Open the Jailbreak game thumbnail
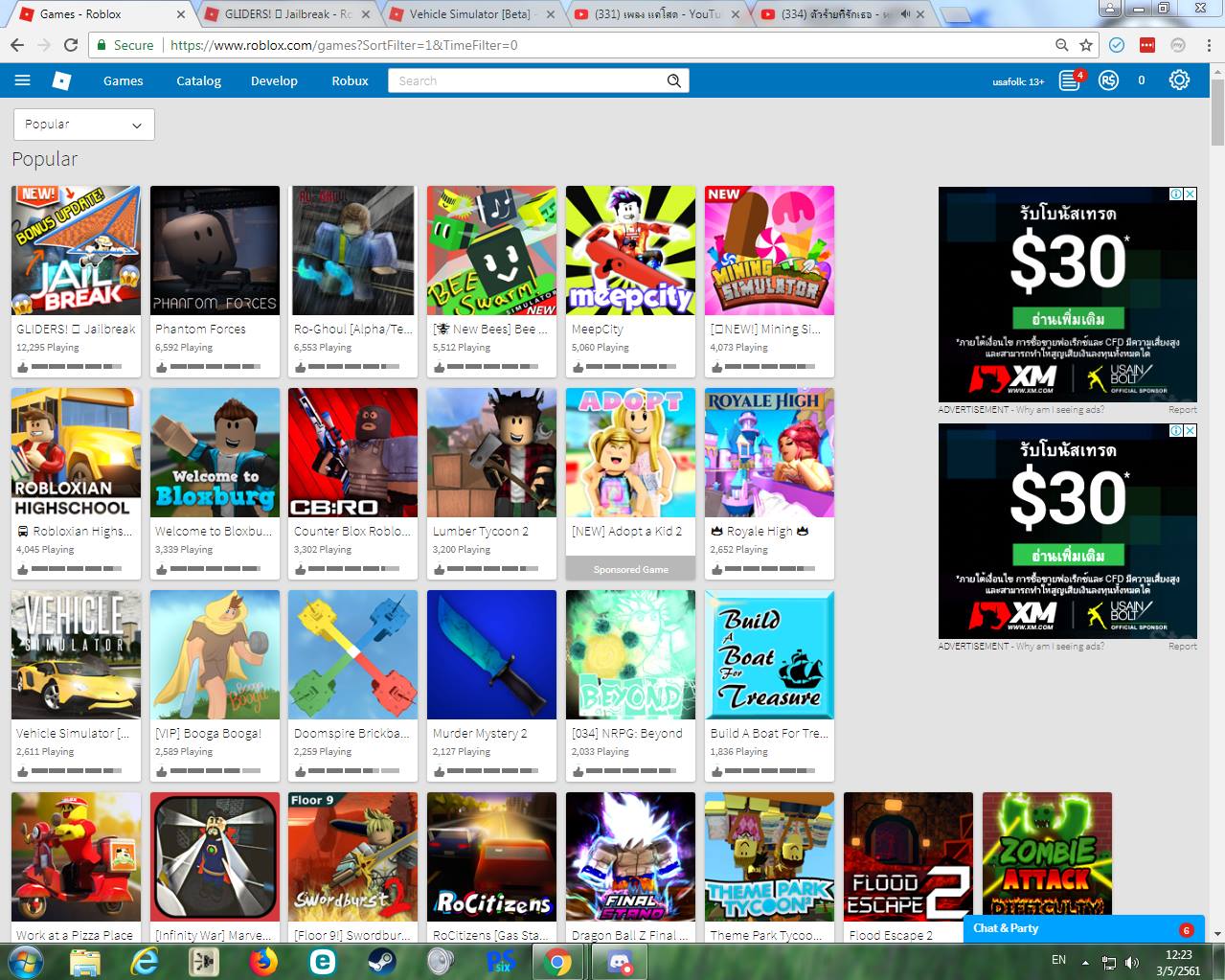1225x980 pixels. (x=76, y=250)
